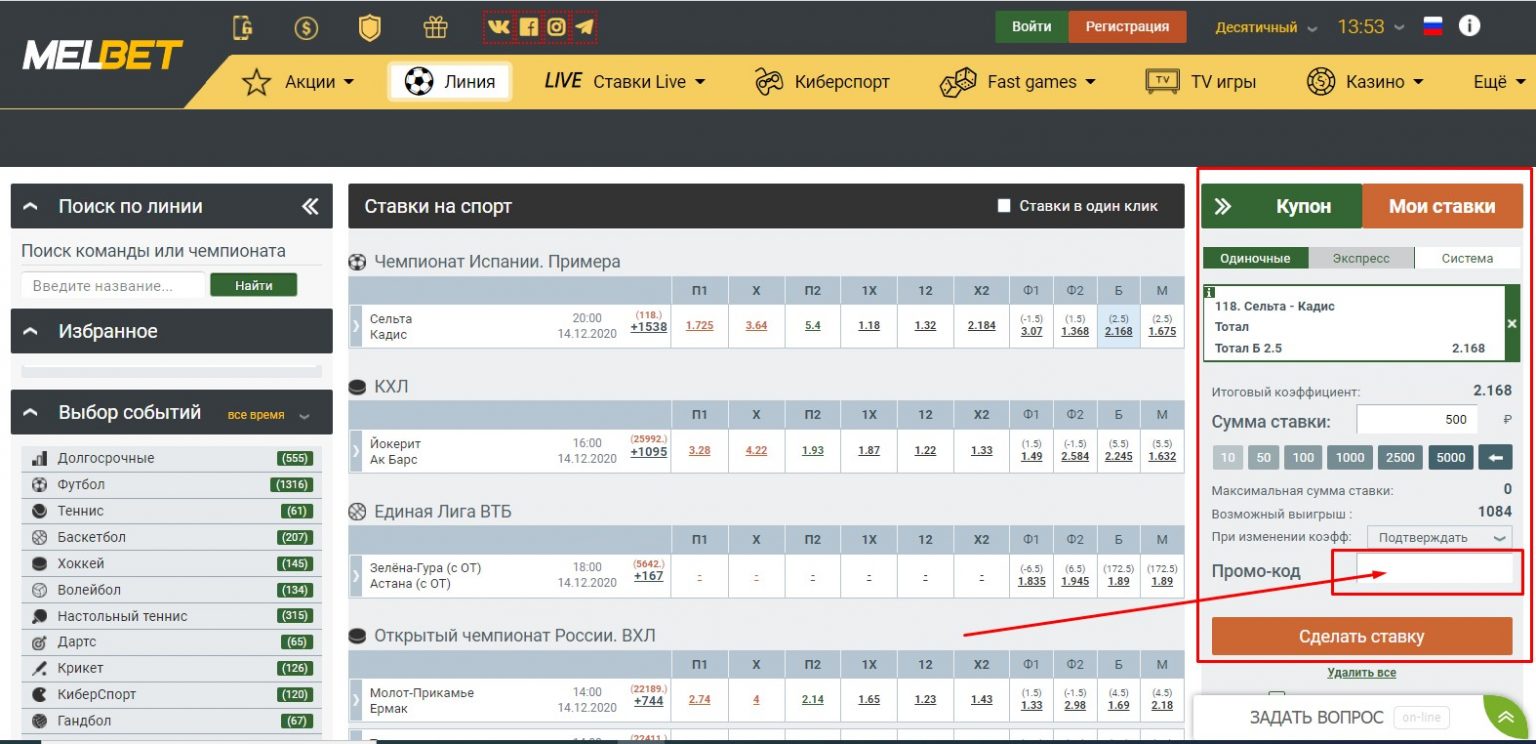Click the MELBET logo

[103, 55]
